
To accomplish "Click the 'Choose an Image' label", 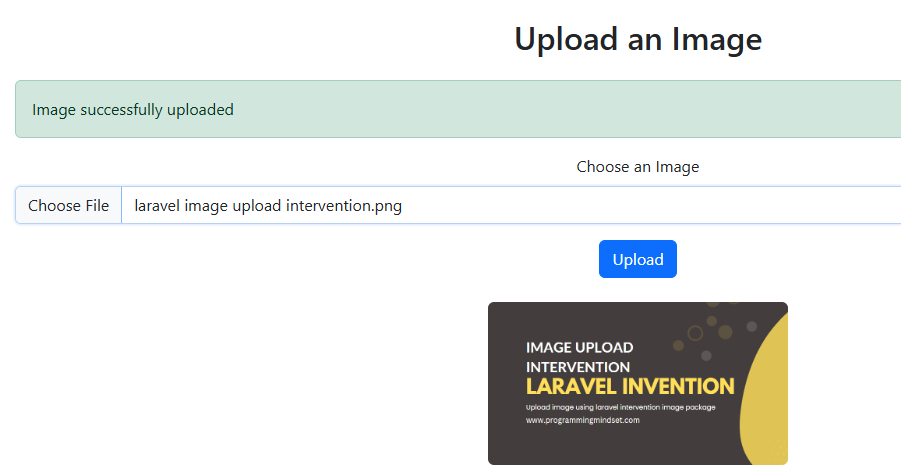I will tap(638, 167).
